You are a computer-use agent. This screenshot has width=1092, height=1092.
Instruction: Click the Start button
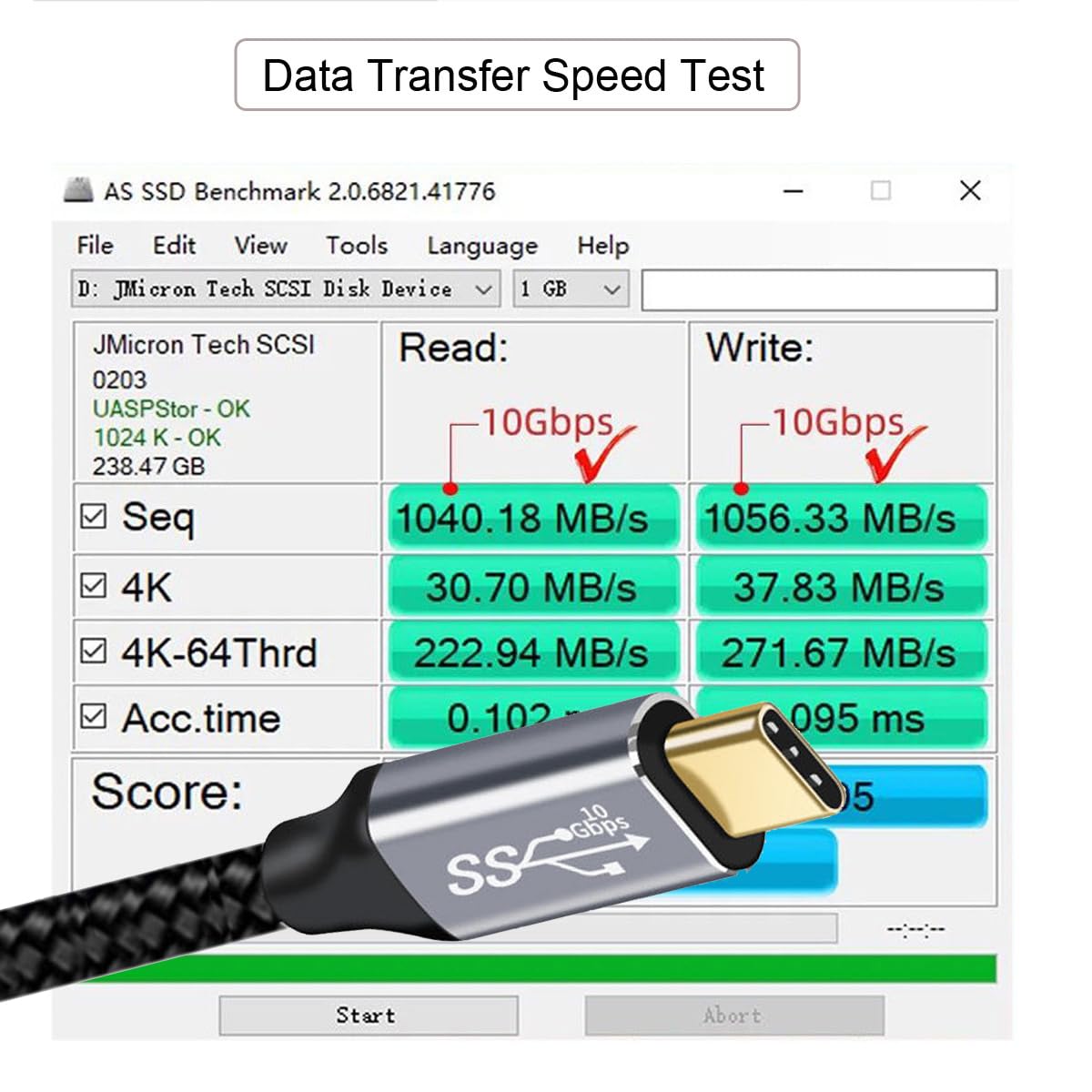(x=369, y=1016)
